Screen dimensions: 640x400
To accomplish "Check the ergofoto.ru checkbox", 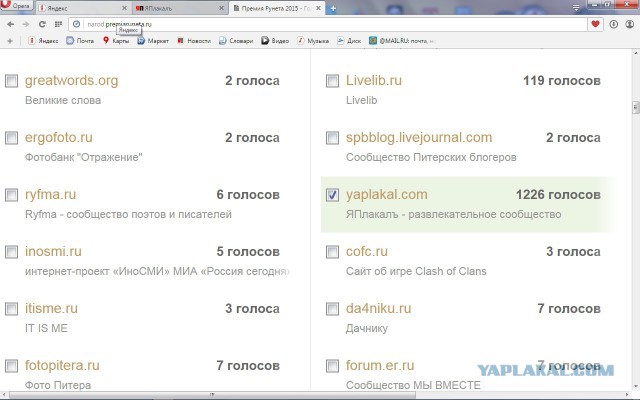I will tap(11, 138).
